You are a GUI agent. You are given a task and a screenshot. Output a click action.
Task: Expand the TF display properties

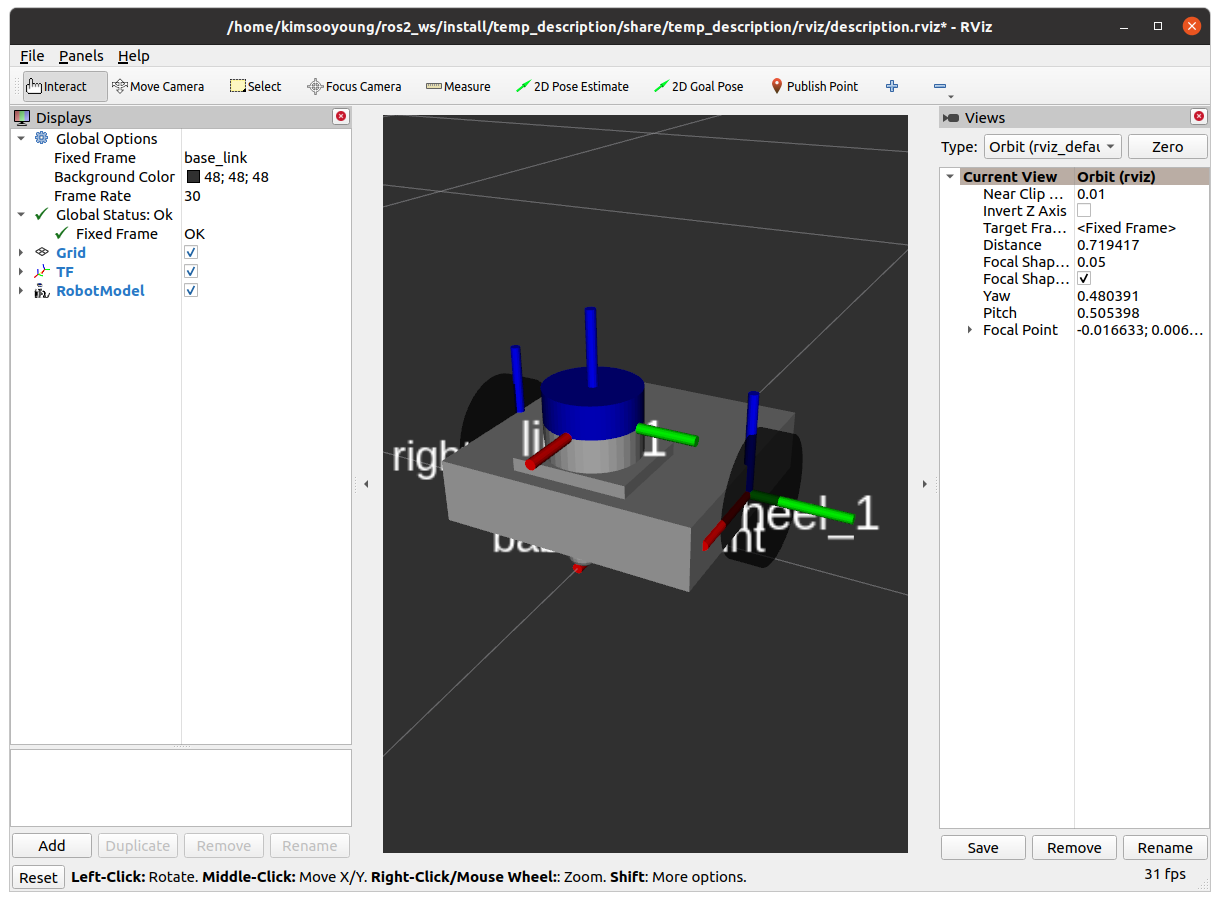(x=21, y=272)
